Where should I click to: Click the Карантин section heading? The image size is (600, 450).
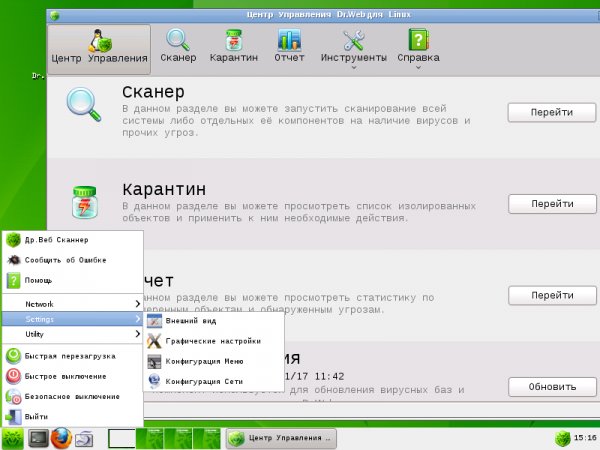[x=164, y=189]
